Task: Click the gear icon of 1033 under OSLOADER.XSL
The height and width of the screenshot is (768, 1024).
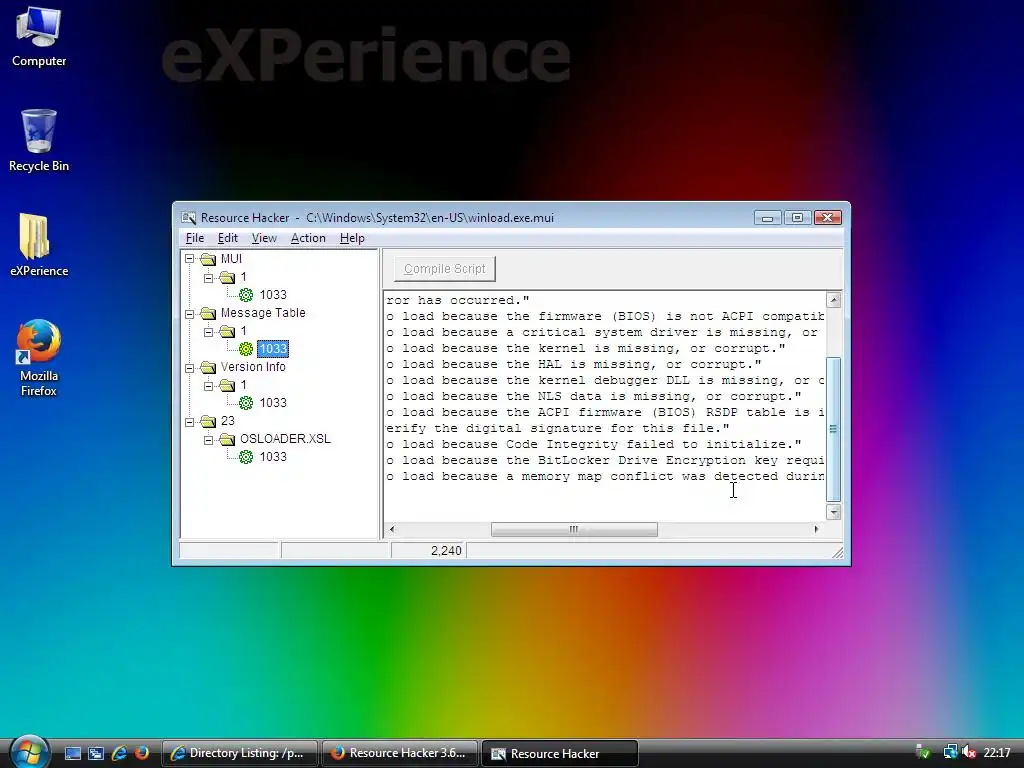Action: [x=246, y=457]
